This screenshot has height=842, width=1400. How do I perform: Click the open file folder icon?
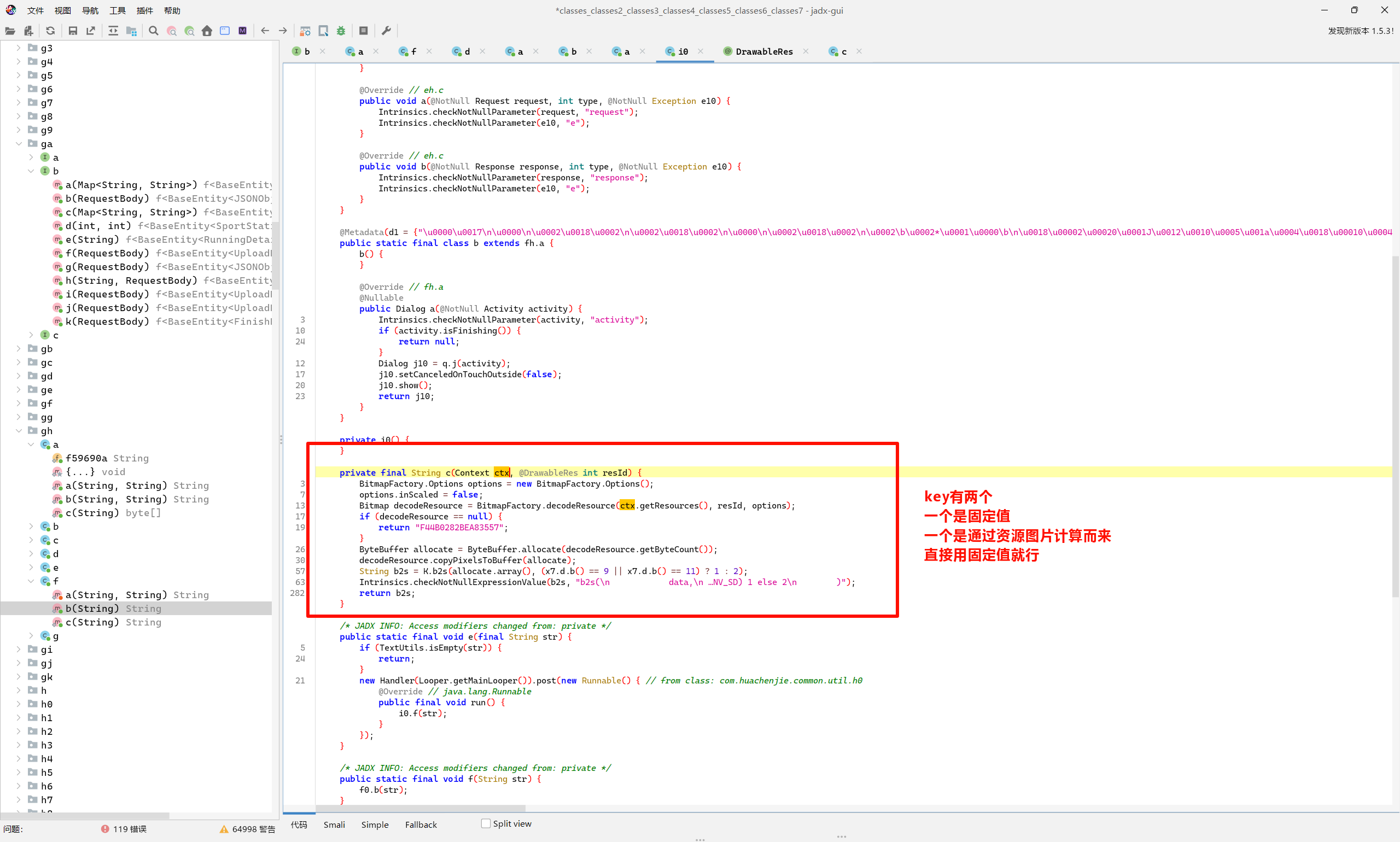(10, 31)
